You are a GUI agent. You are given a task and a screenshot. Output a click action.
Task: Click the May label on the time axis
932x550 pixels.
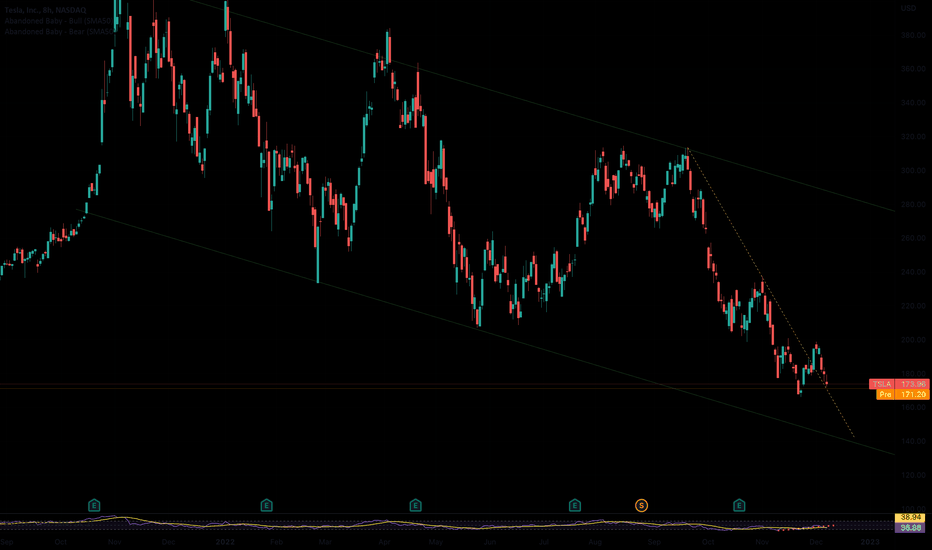436,542
